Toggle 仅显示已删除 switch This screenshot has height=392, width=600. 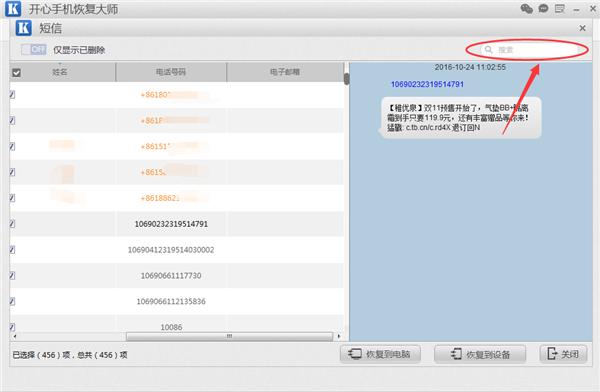(x=34, y=49)
